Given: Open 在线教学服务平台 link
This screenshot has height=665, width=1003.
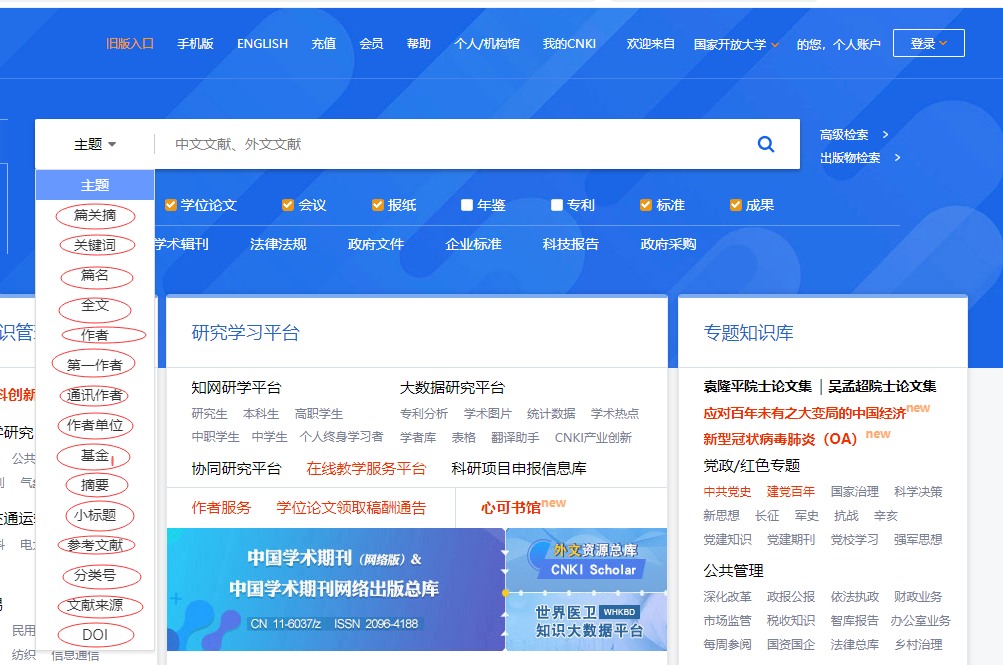Looking at the screenshot, I should point(366,469).
